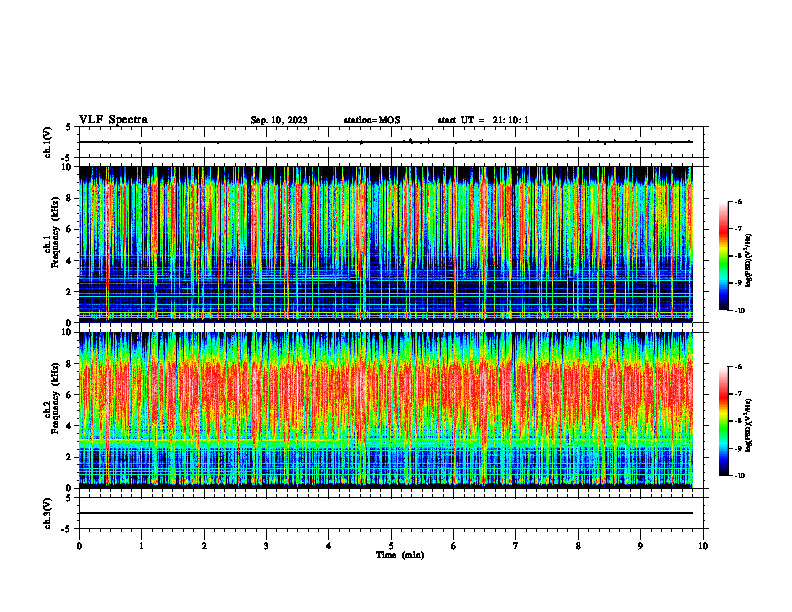Click the "-6" label on ch.1 color bar
Viewport: 792px width, 612px height.
739,201
